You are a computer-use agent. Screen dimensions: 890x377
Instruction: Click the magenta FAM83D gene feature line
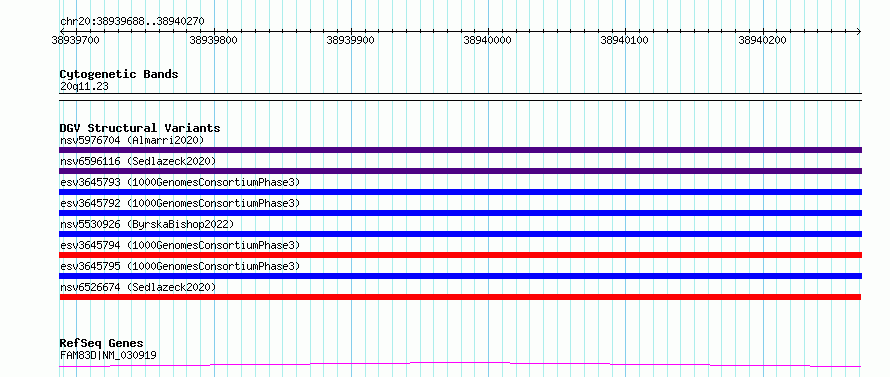point(460,364)
